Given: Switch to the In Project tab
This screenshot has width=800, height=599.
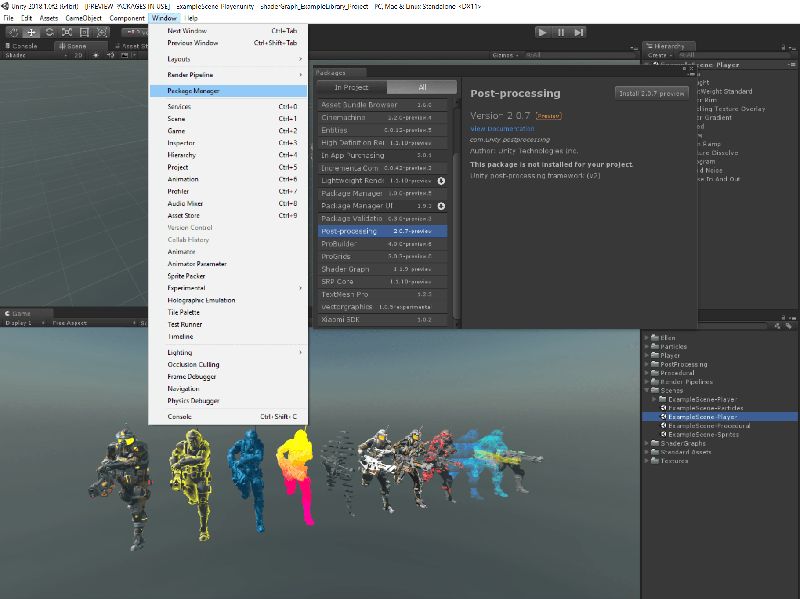Looking at the screenshot, I should (x=352, y=87).
